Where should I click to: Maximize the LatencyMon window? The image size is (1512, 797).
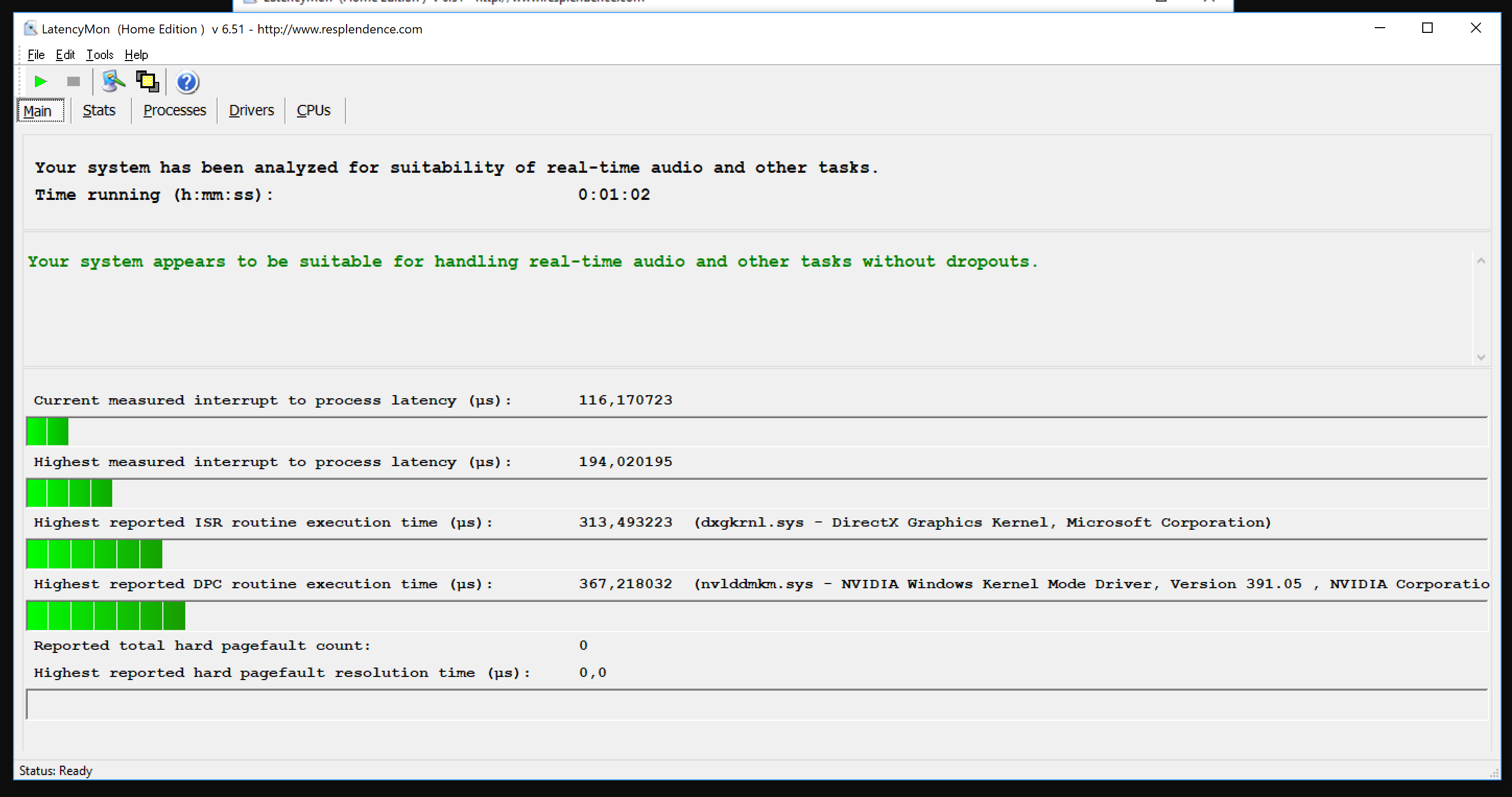click(x=1427, y=28)
